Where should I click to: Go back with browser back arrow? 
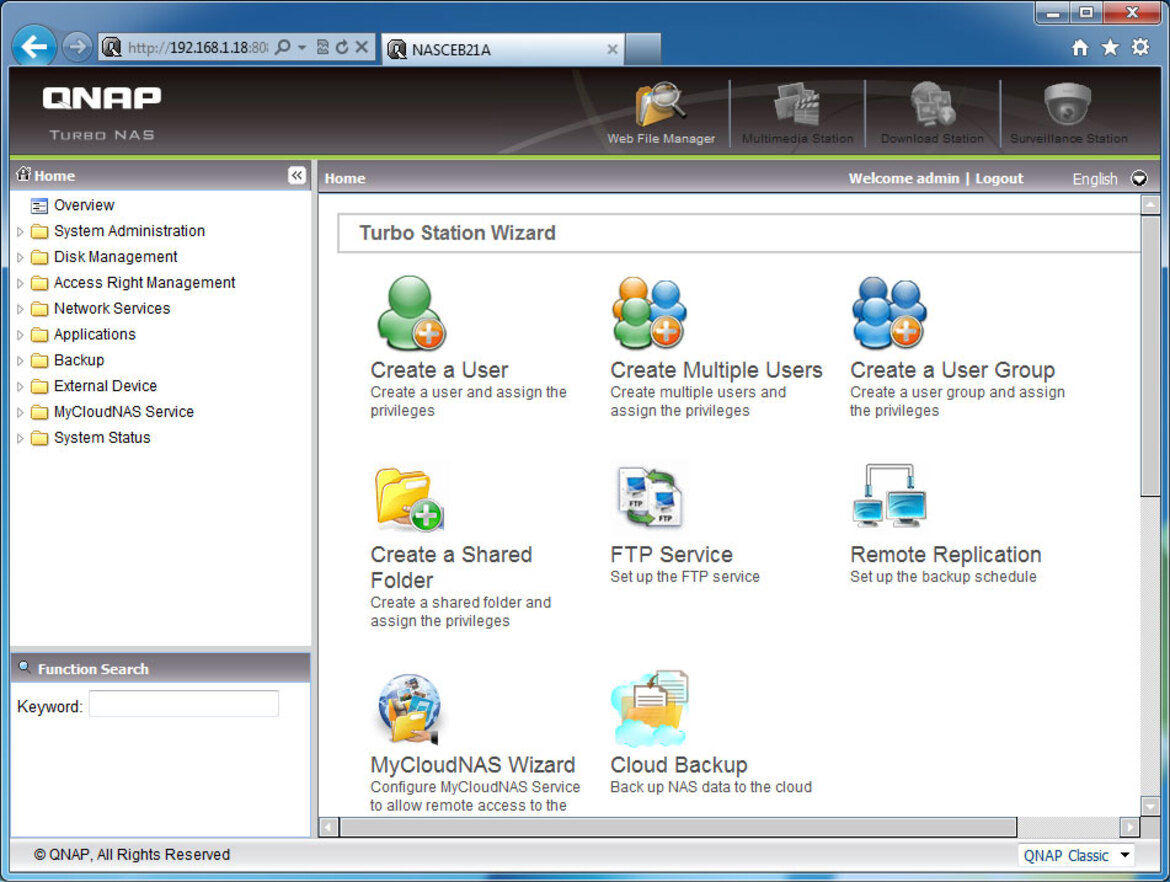(34, 47)
